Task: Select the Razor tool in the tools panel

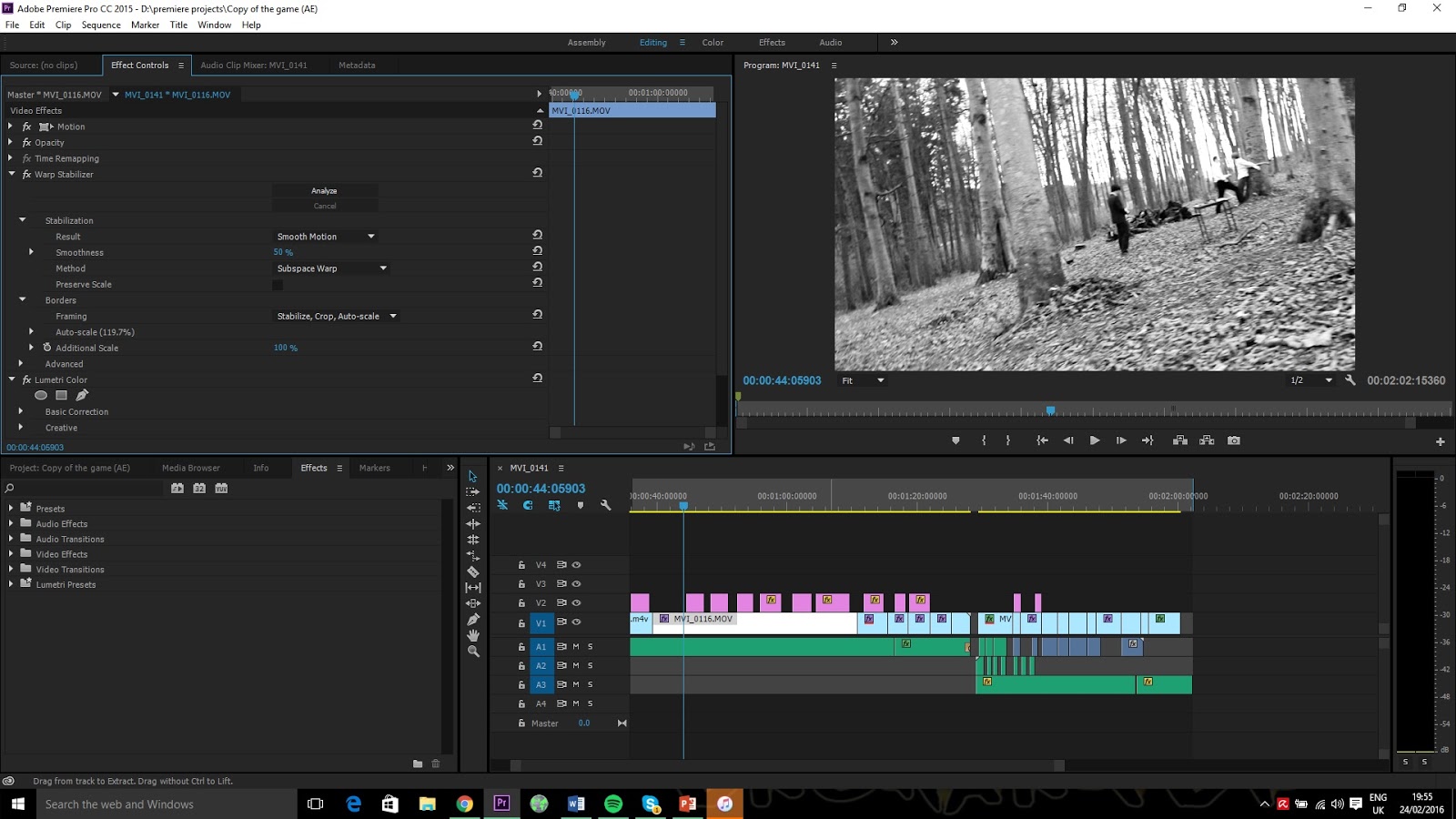Action: (x=473, y=571)
